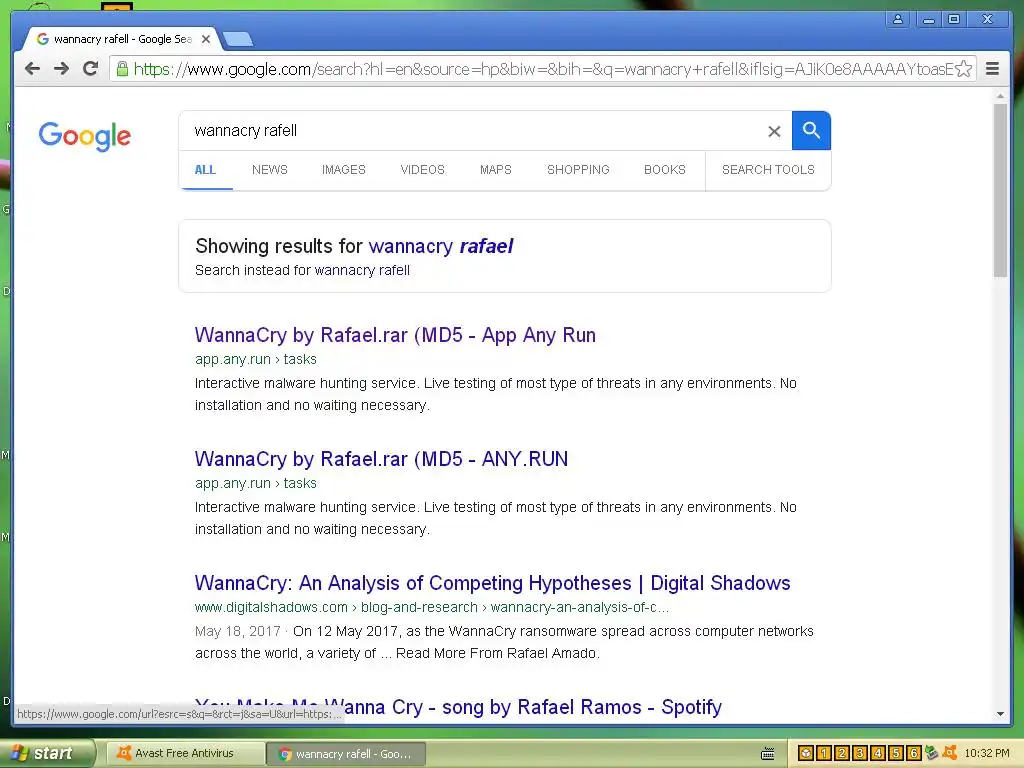This screenshot has height=768, width=1024.
Task: Close the wannacry rafell browser tab
Action: pyautogui.click(x=206, y=39)
